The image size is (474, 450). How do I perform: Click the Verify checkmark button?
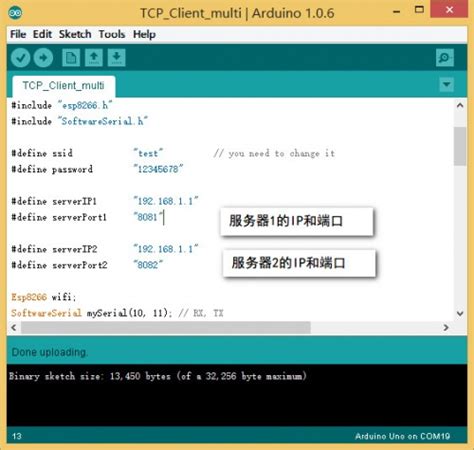click(x=21, y=58)
